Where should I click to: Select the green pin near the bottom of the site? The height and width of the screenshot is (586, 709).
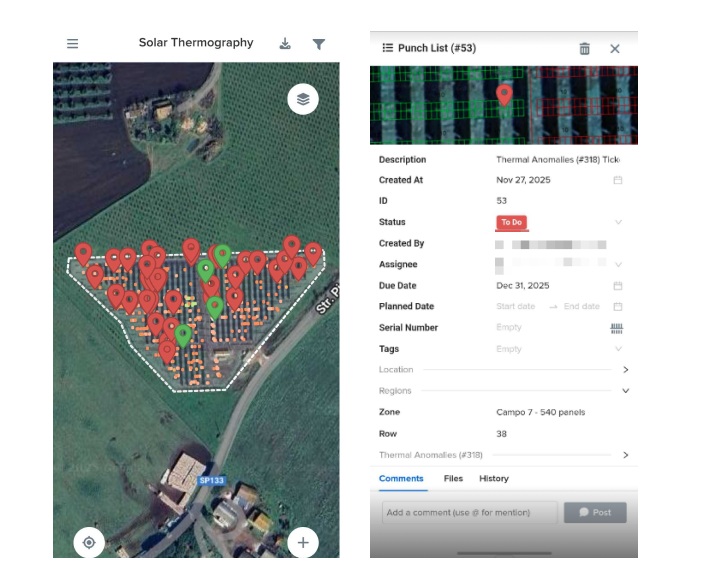click(183, 335)
